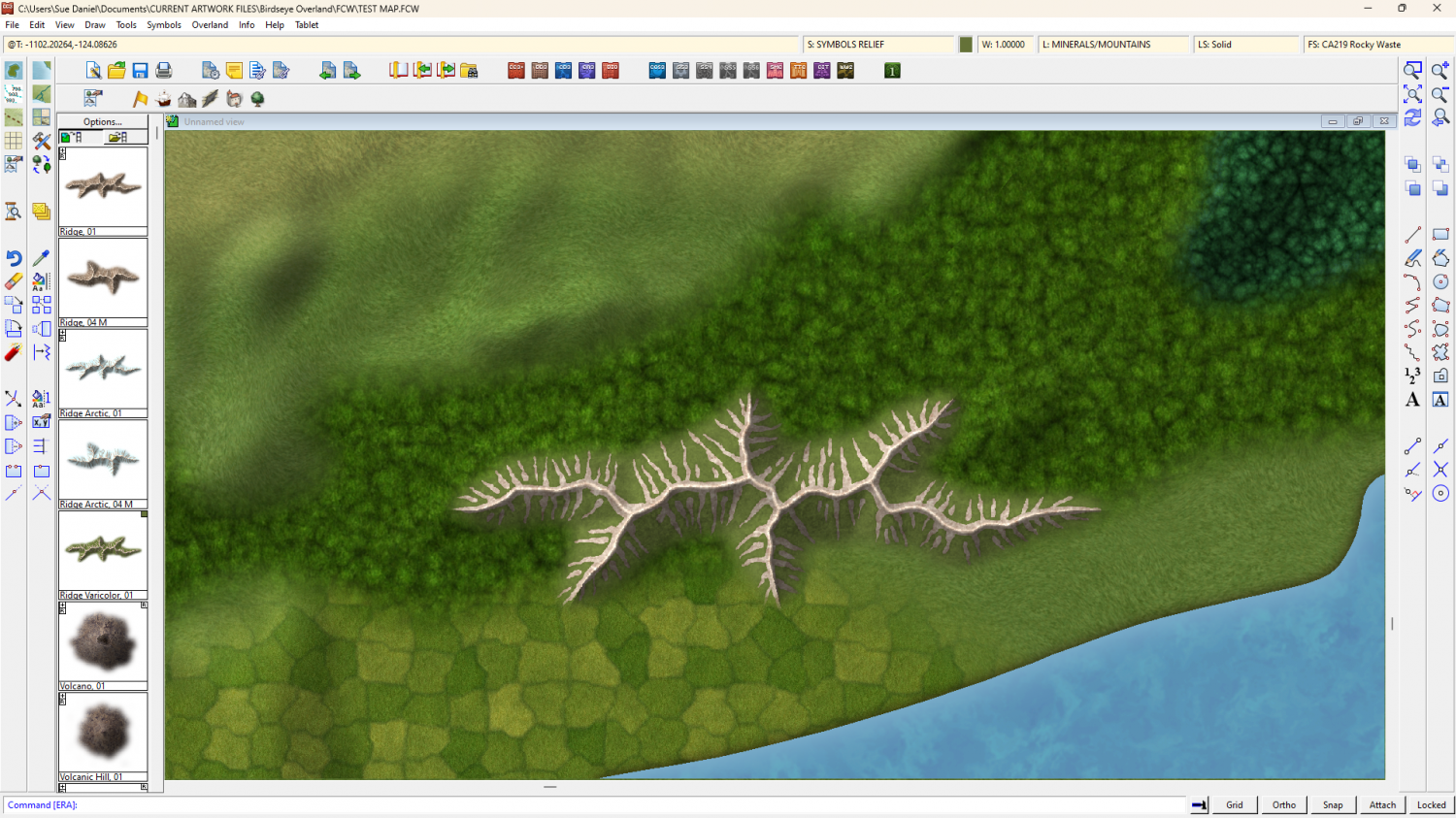Viewport: 1456px width, 818px height.
Task: Select the Text 'A' tool
Action: 1412,400
